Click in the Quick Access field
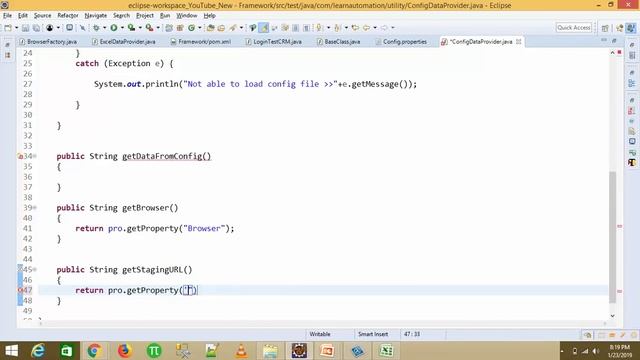This screenshot has height=360, width=640. [x=573, y=28]
